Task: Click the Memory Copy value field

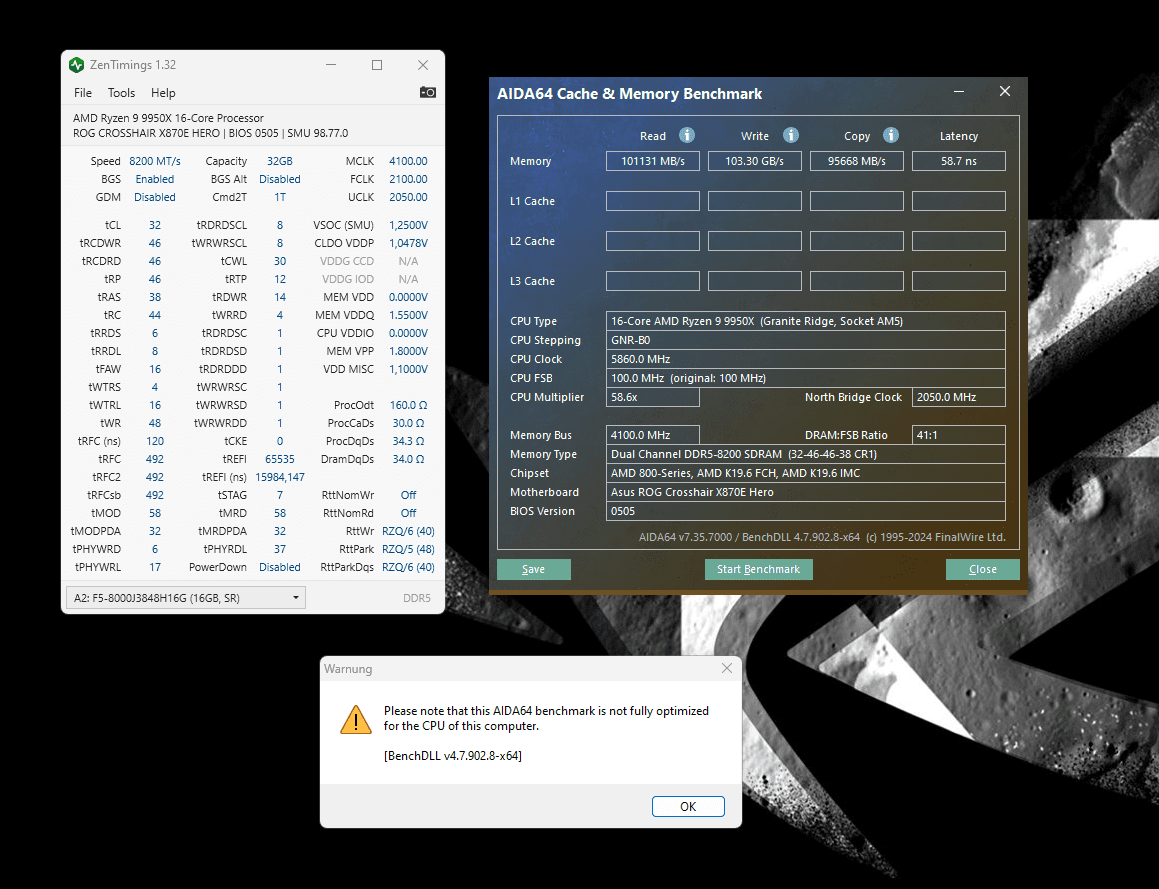Action: [857, 161]
